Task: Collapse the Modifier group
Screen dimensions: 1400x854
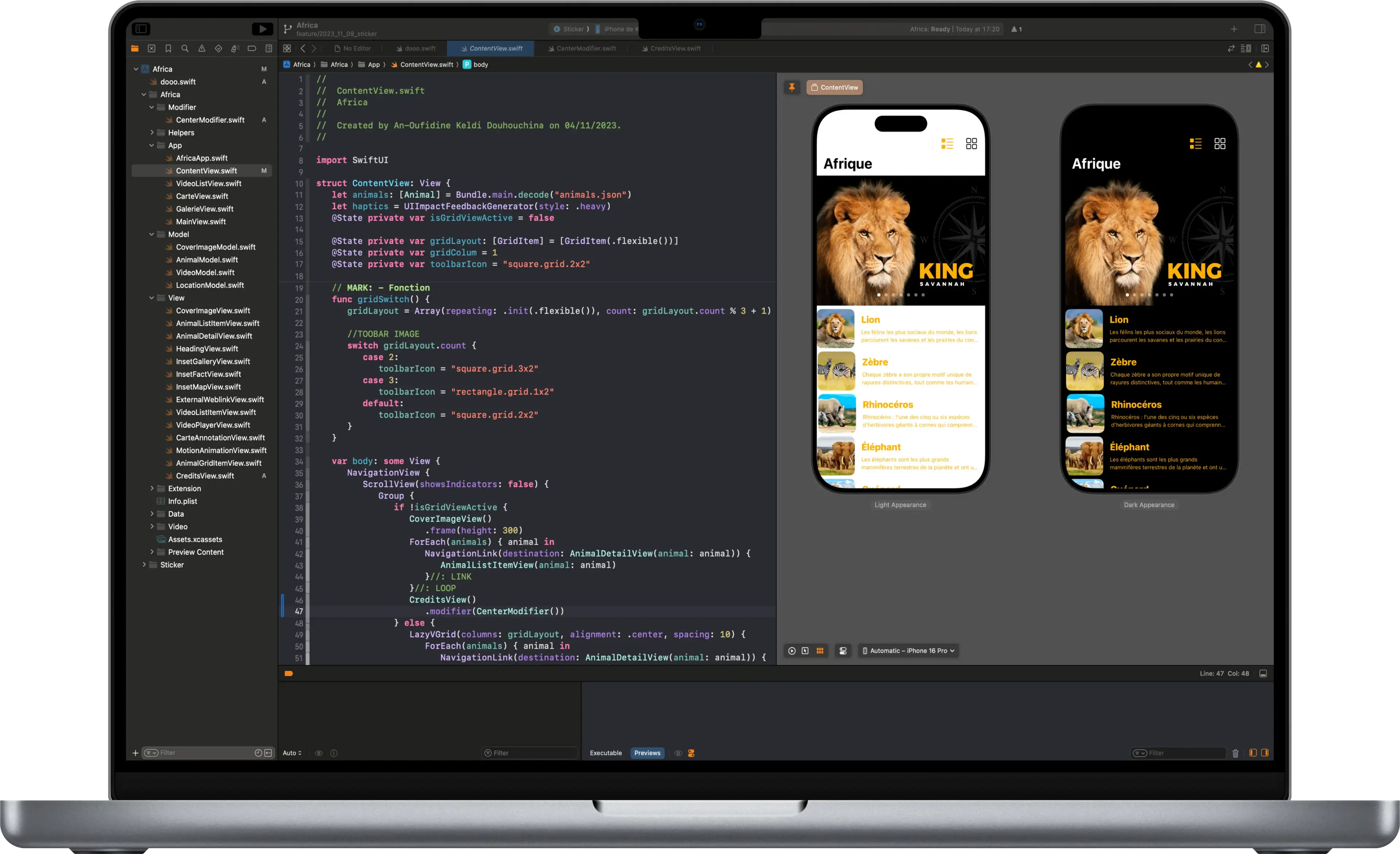Action: coord(152,107)
